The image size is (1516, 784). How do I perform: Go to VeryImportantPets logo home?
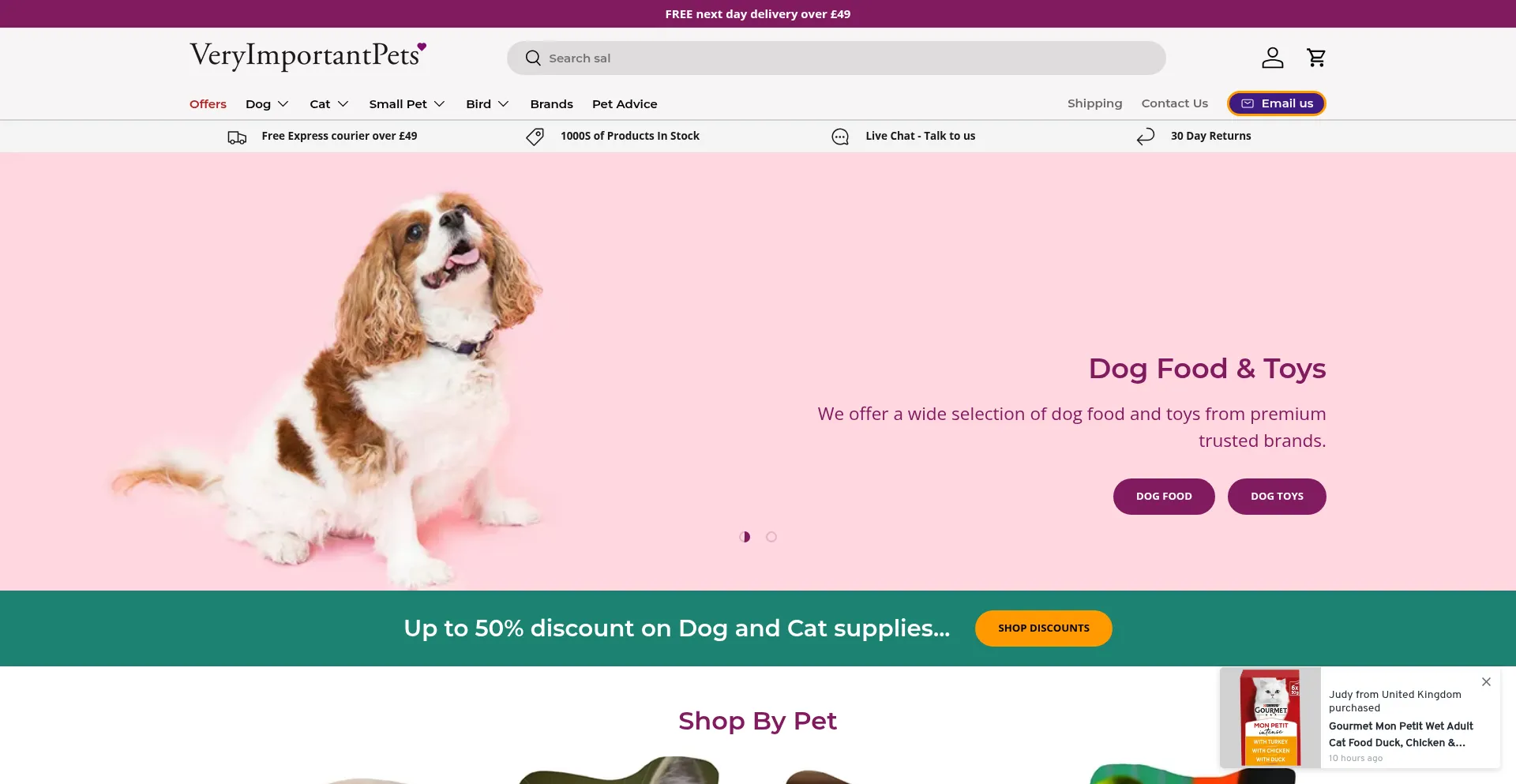(308, 56)
